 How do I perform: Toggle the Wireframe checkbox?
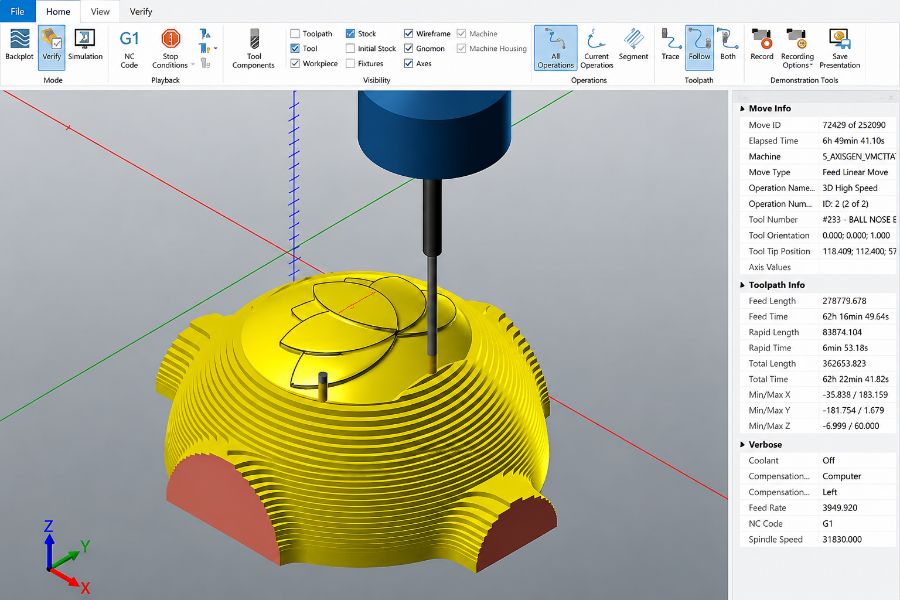coord(408,33)
